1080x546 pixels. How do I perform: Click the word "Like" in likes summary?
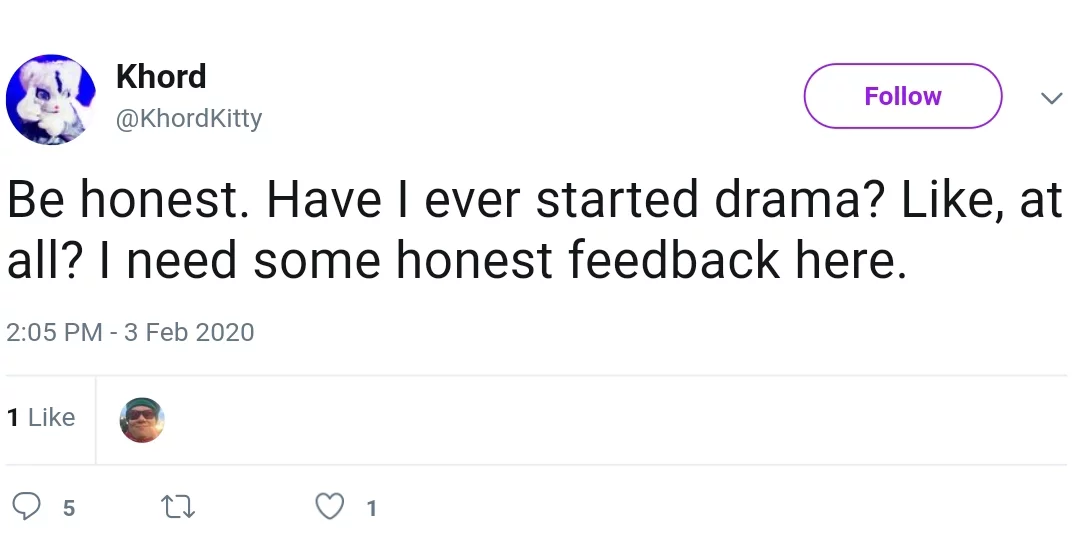click(52, 417)
